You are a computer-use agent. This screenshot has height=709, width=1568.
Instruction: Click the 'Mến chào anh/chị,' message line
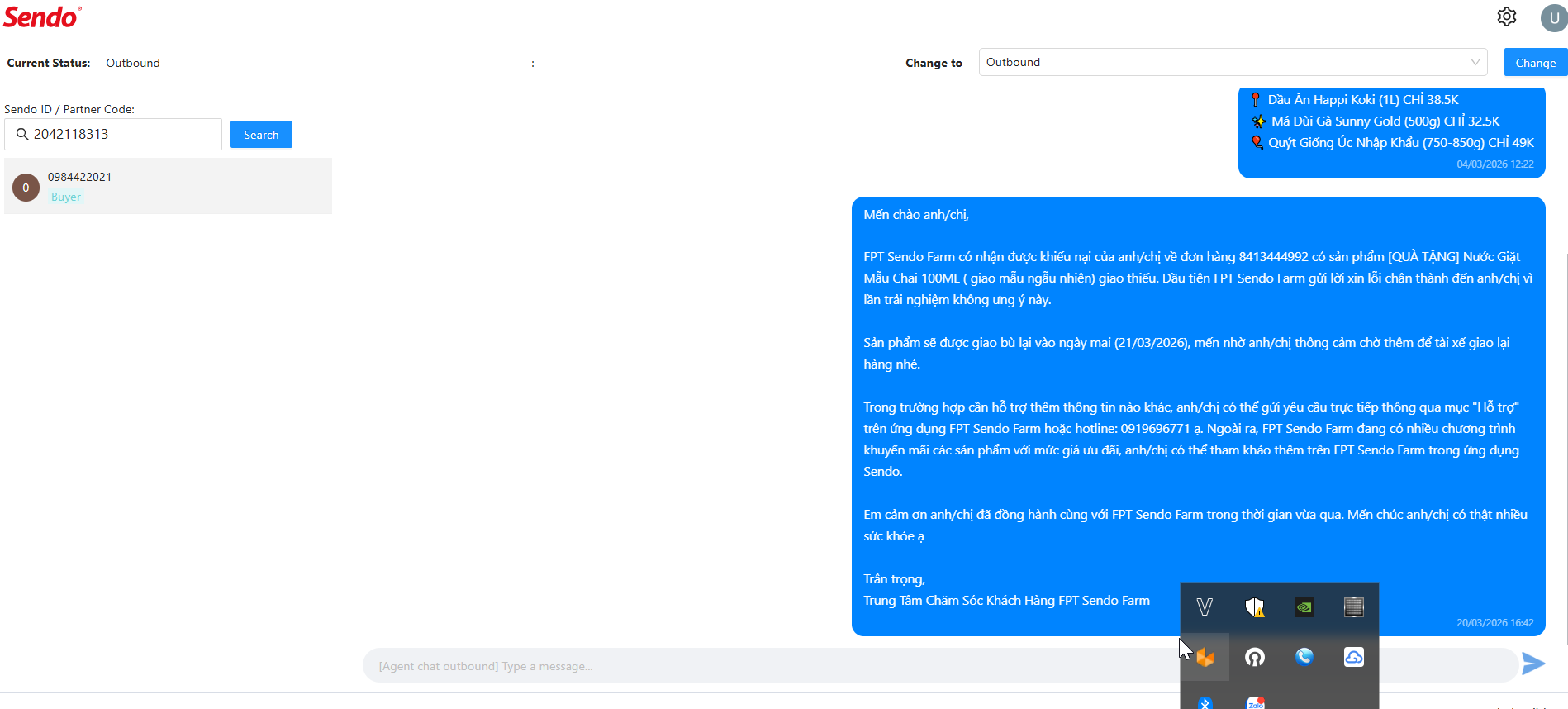tap(916, 215)
